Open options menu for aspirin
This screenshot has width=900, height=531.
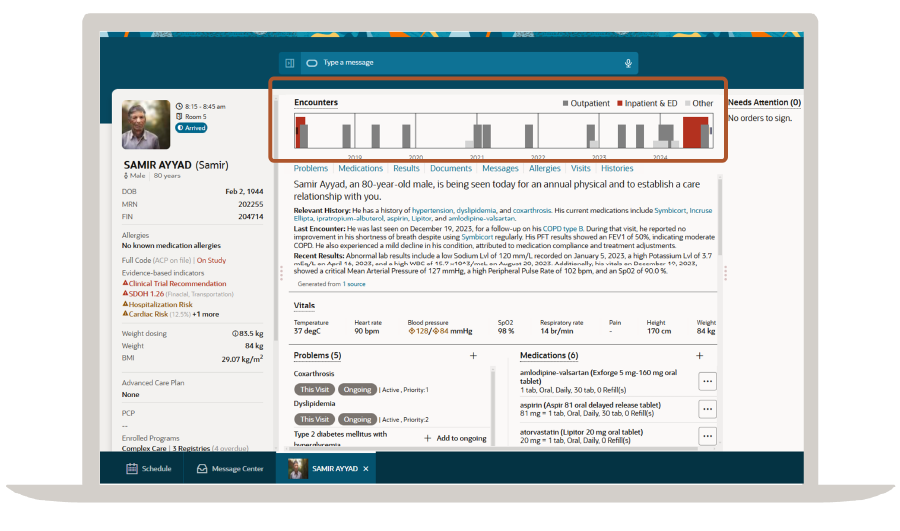[707, 408]
